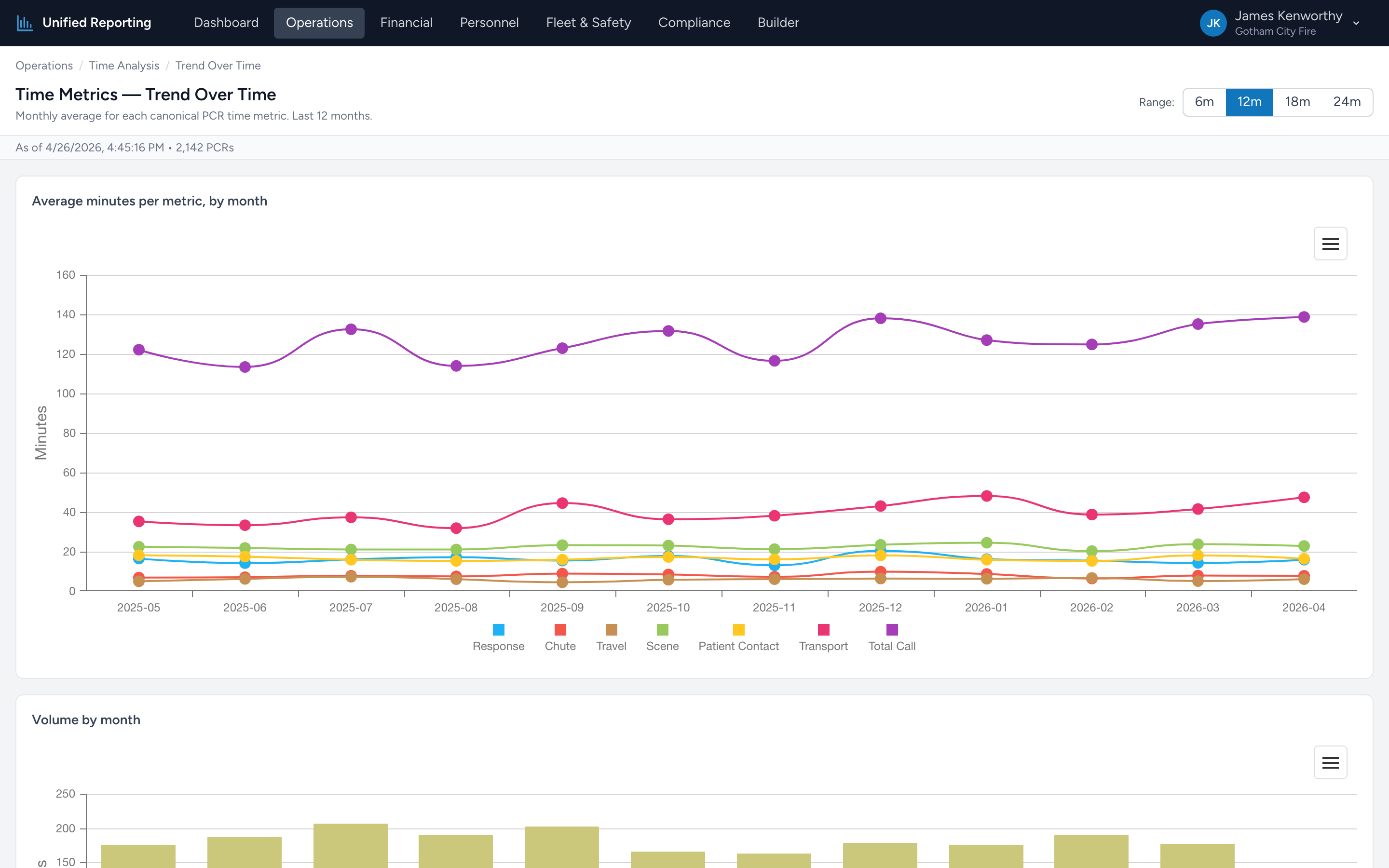The width and height of the screenshot is (1389, 868).
Task: Choose the 24m range
Action: pos(1347,102)
